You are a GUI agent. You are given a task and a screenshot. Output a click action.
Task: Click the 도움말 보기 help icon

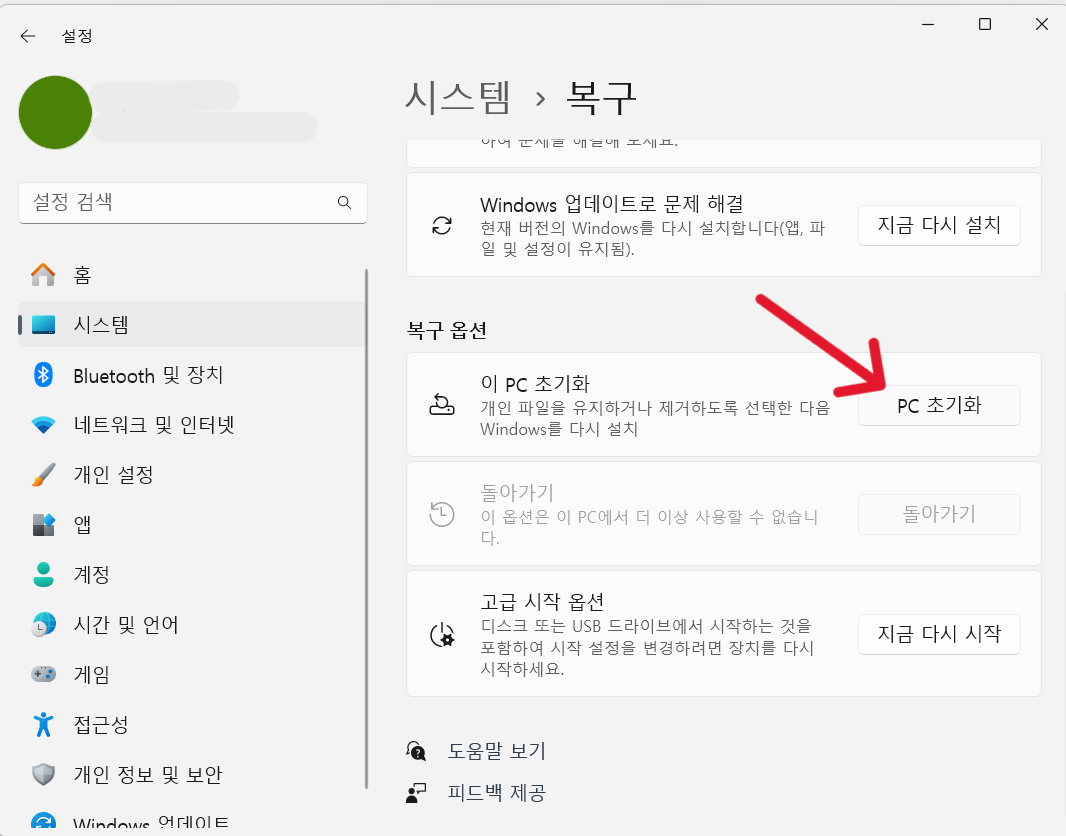[416, 751]
